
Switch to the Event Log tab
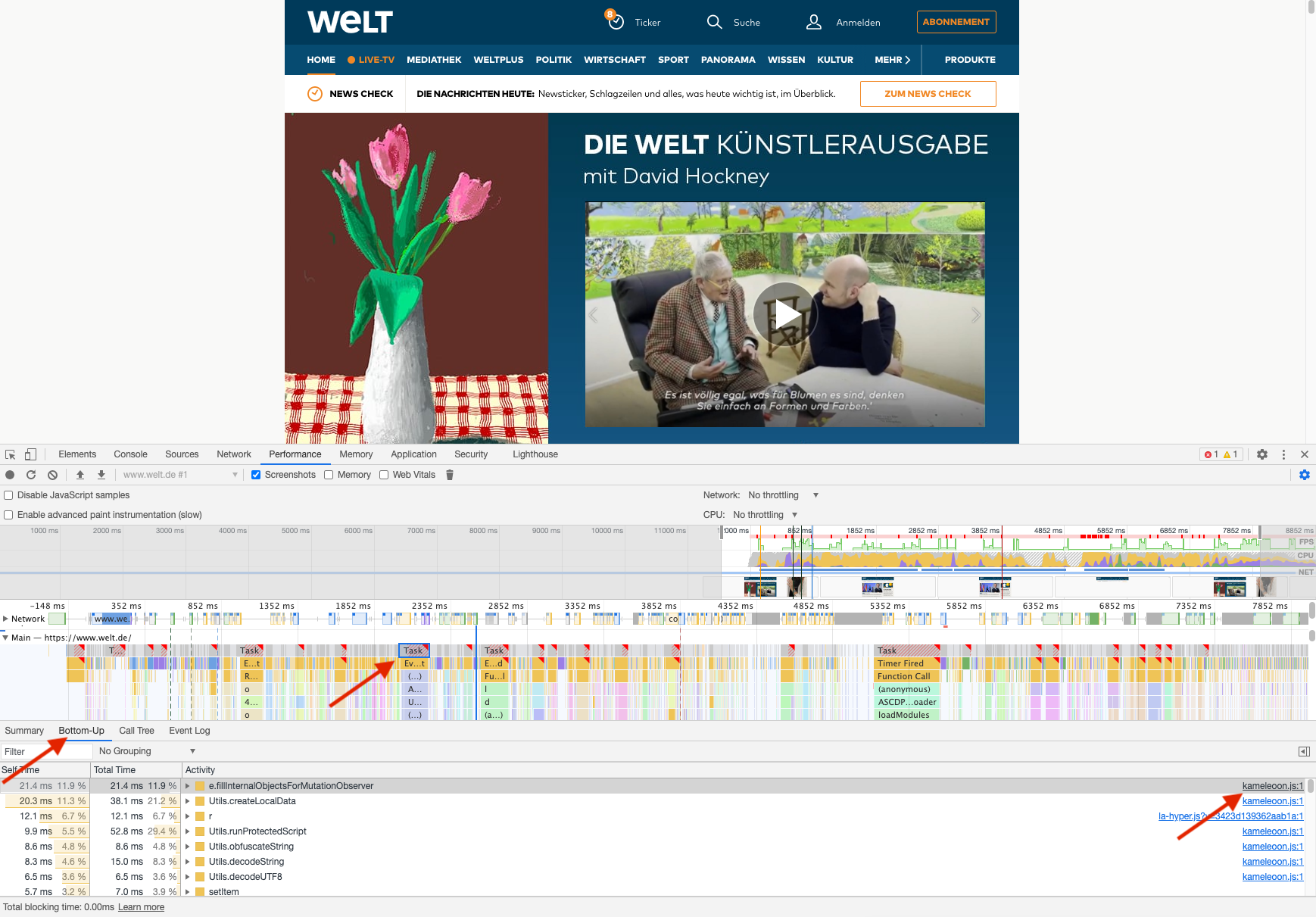[x=189, y=731]
